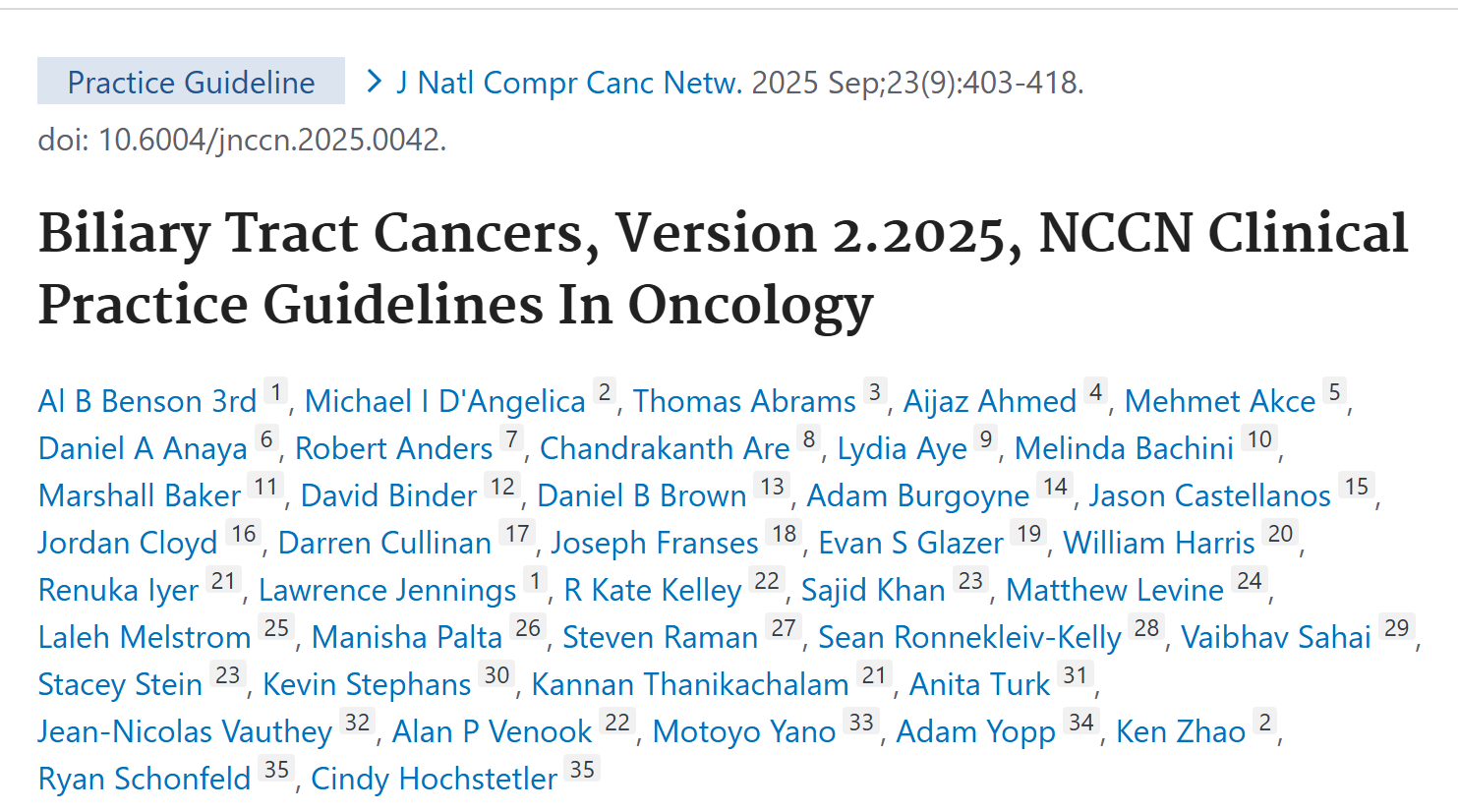The image size is (1458, 812).
Task: Click author name Melinda Bachini
Action: [1124, 448]
